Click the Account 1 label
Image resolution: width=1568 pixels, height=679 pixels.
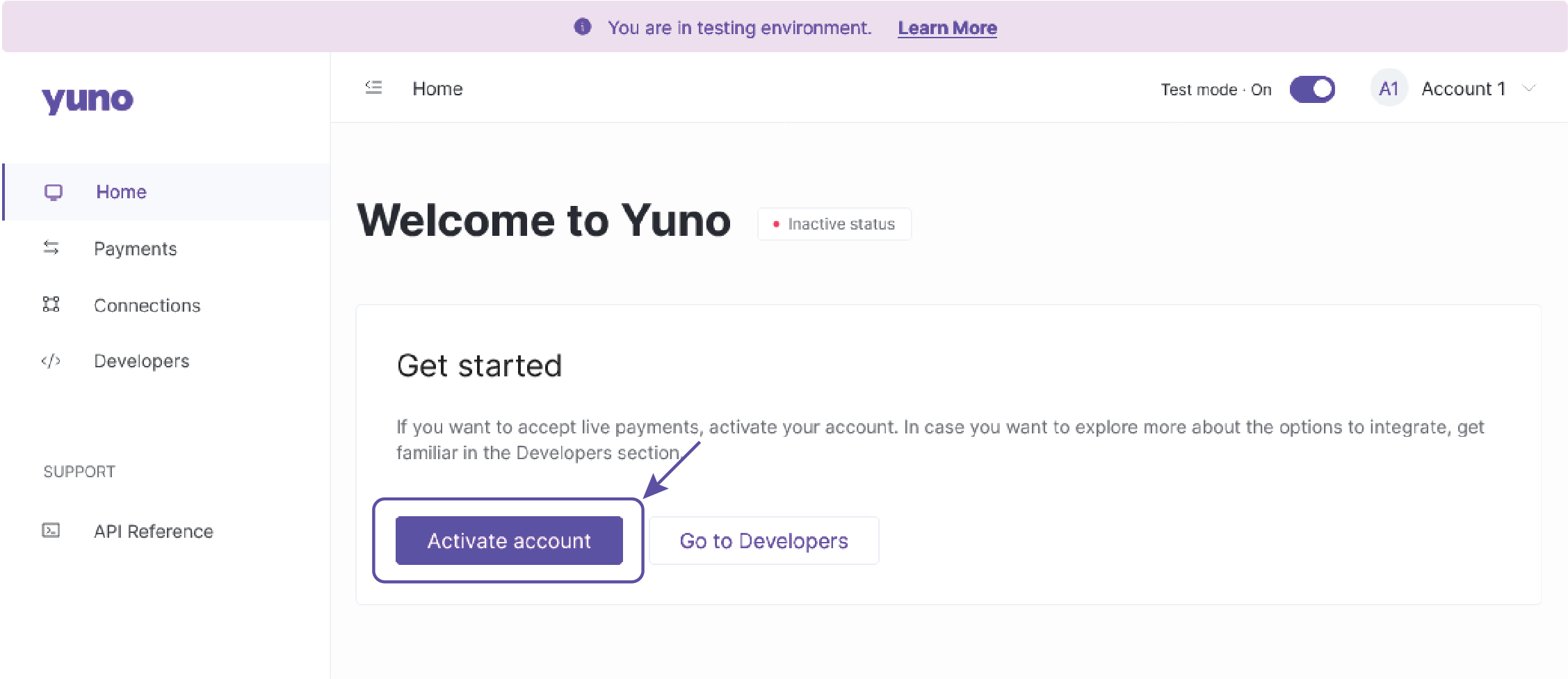point(1463,88)
